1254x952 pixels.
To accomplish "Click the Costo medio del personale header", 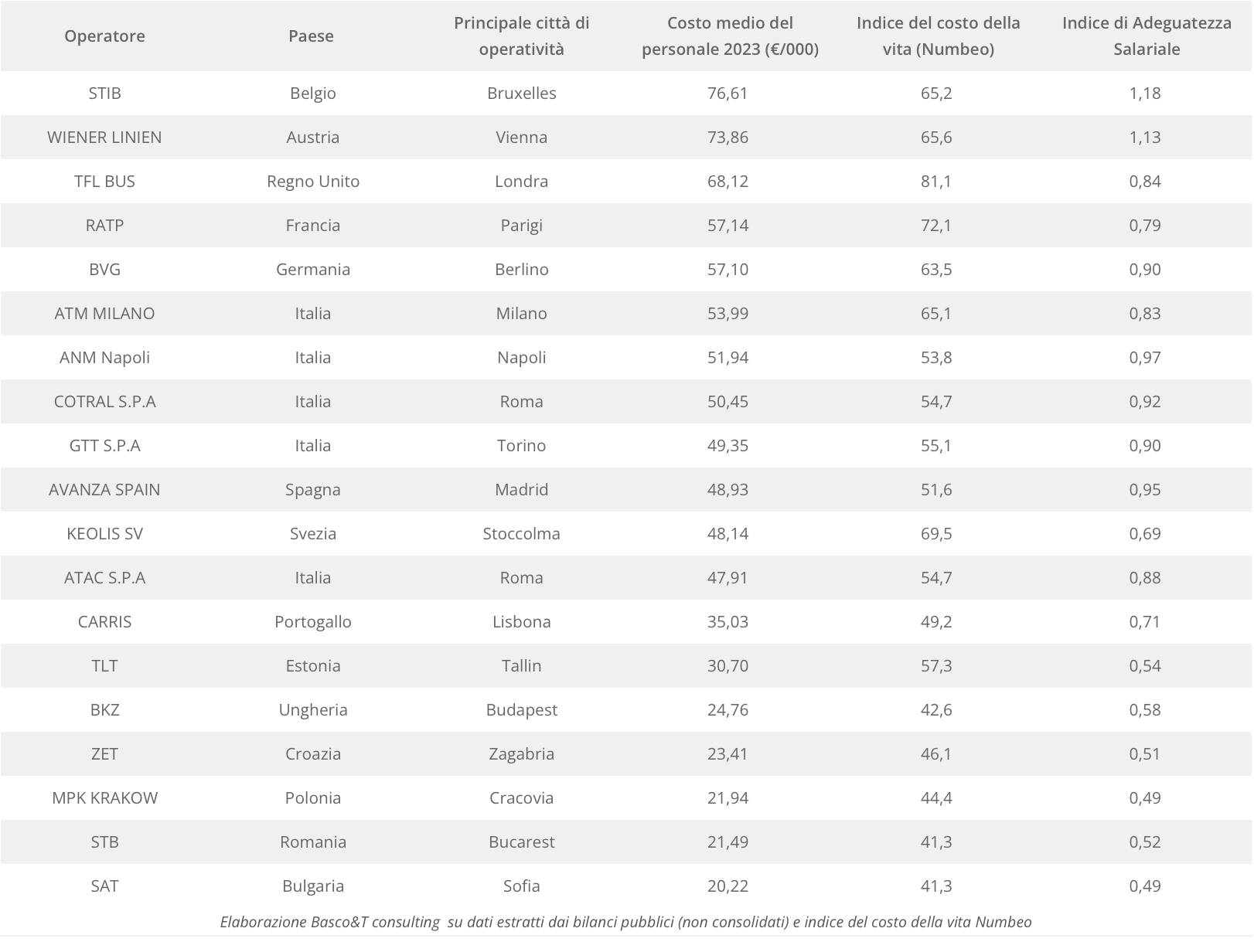I will [729, 36].
